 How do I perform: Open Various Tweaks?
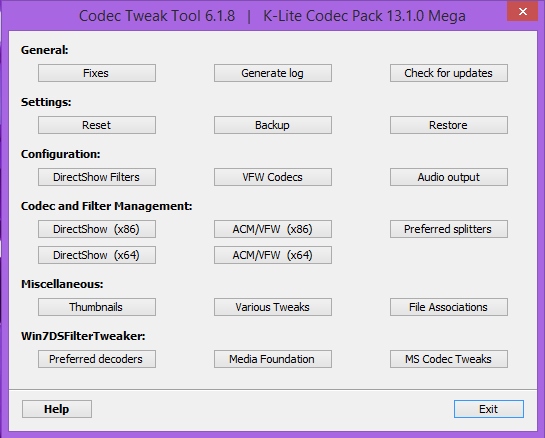tap(273, 307)
